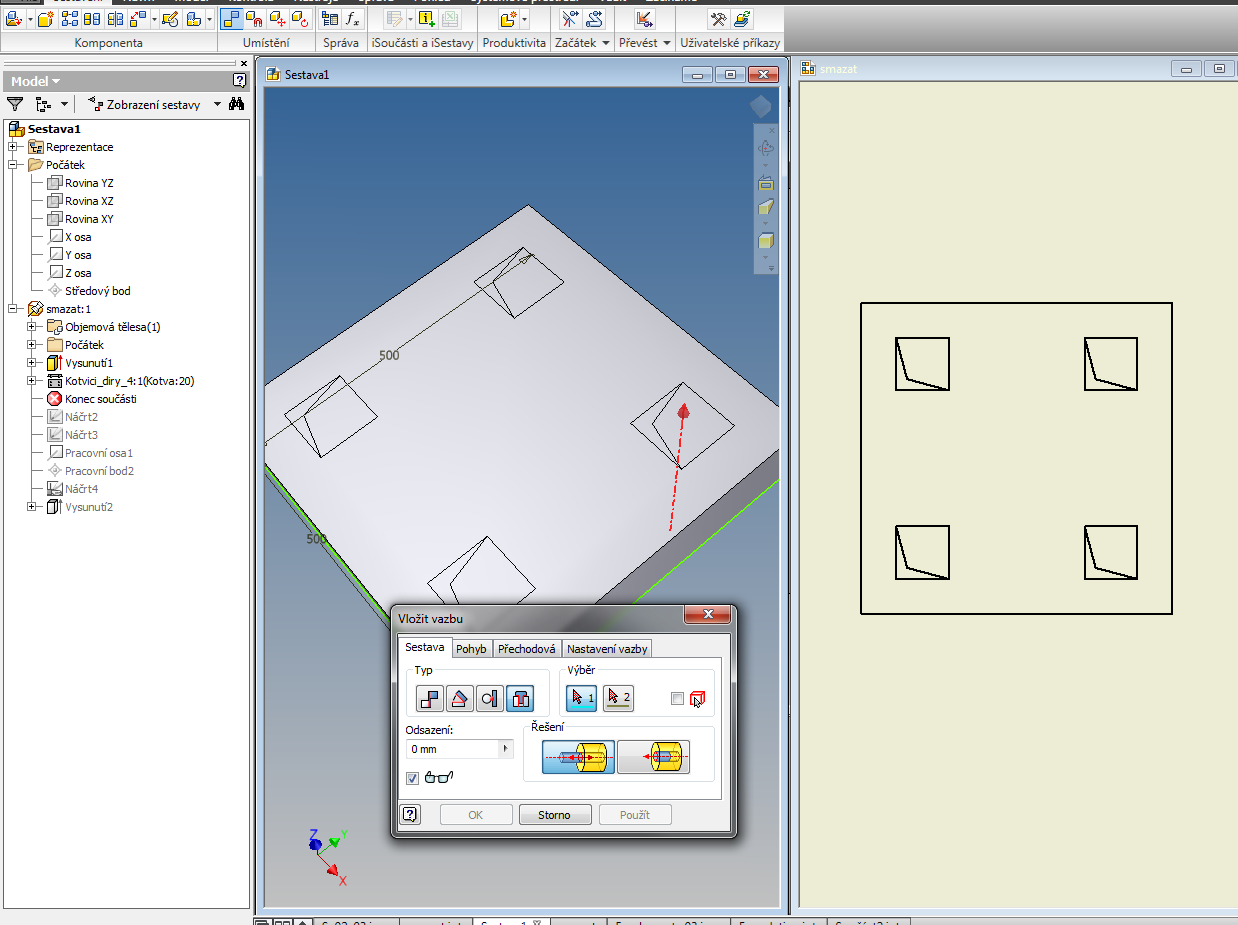
Task: Choose the Aligned solution button
Action: [653, 757]
